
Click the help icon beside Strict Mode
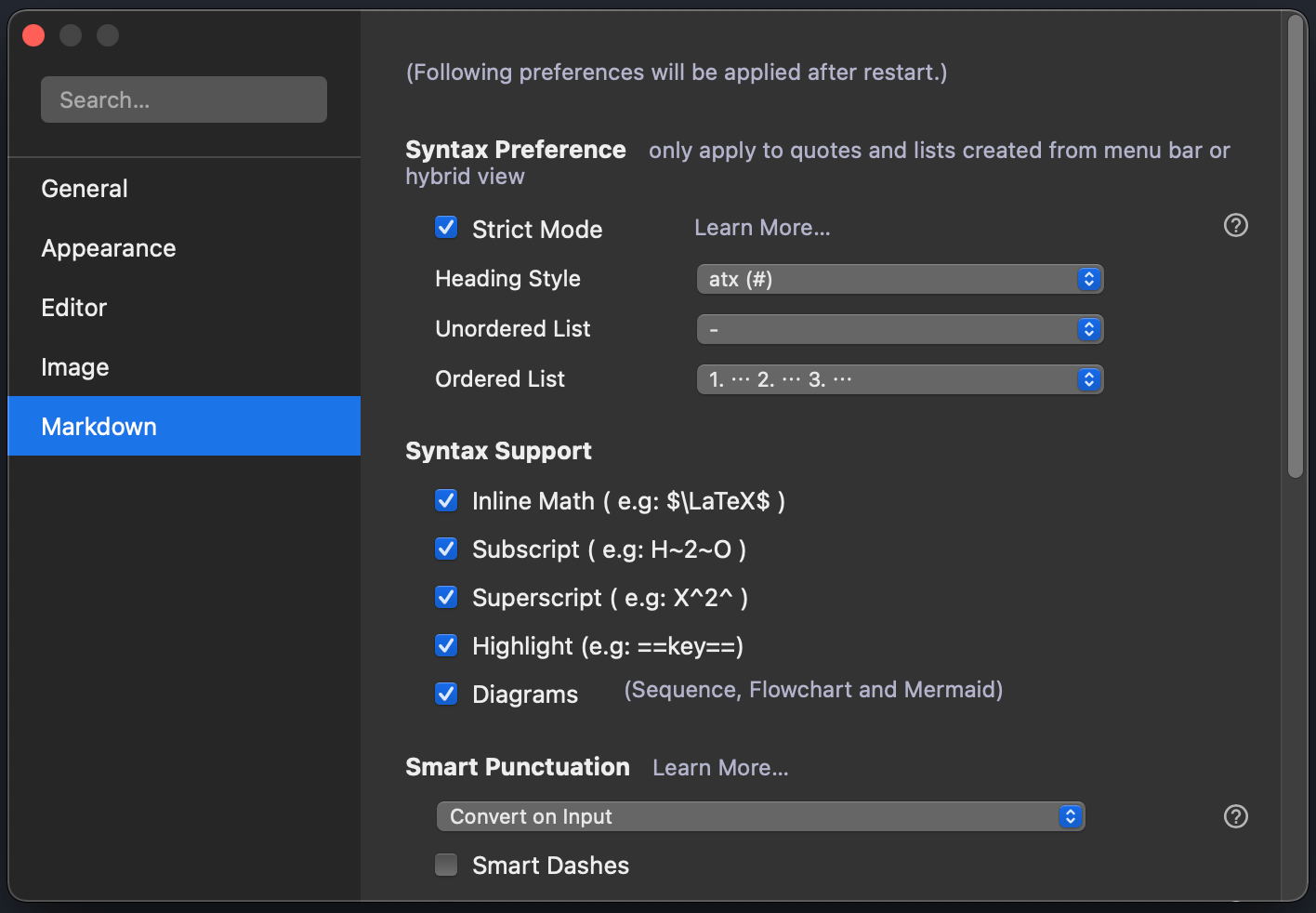pyautogui.click(x=1235, y=225)
